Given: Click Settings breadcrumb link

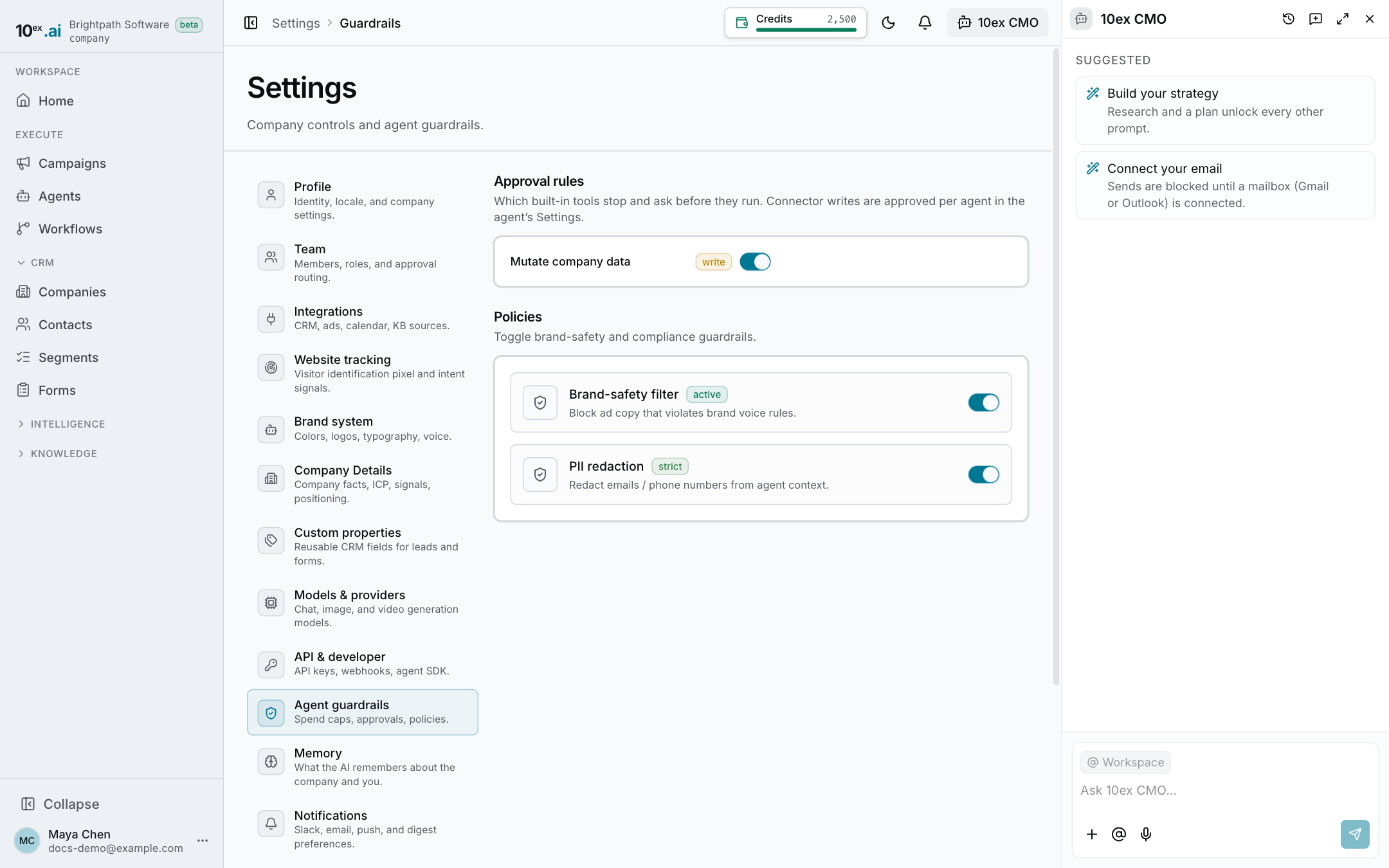Looking at the screenshot, I should (296, 23).
